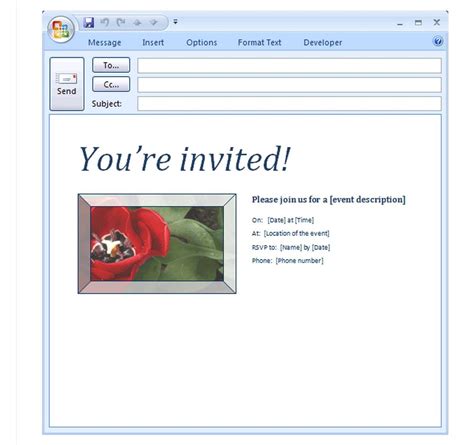Open the Format Text tab
Screen dimensions: 474x445
(x=259, y=43)
